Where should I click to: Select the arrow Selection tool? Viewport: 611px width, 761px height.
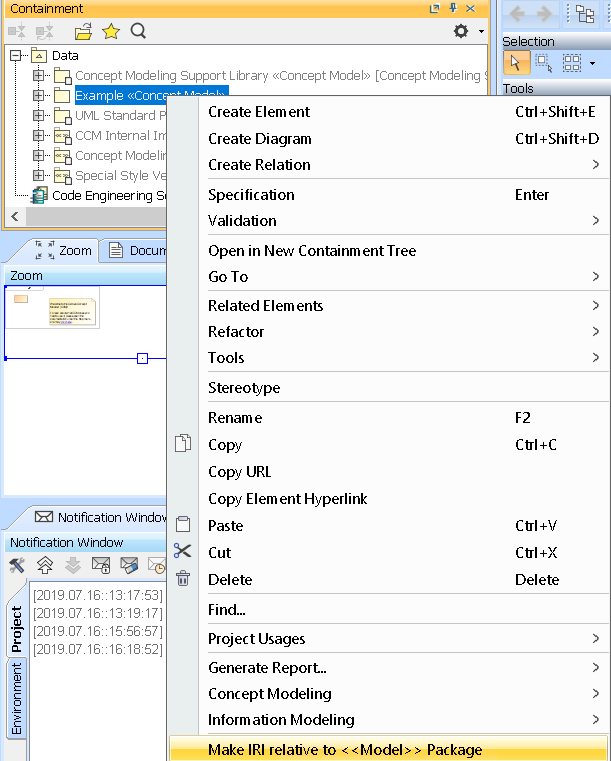(x=516, y=63)
